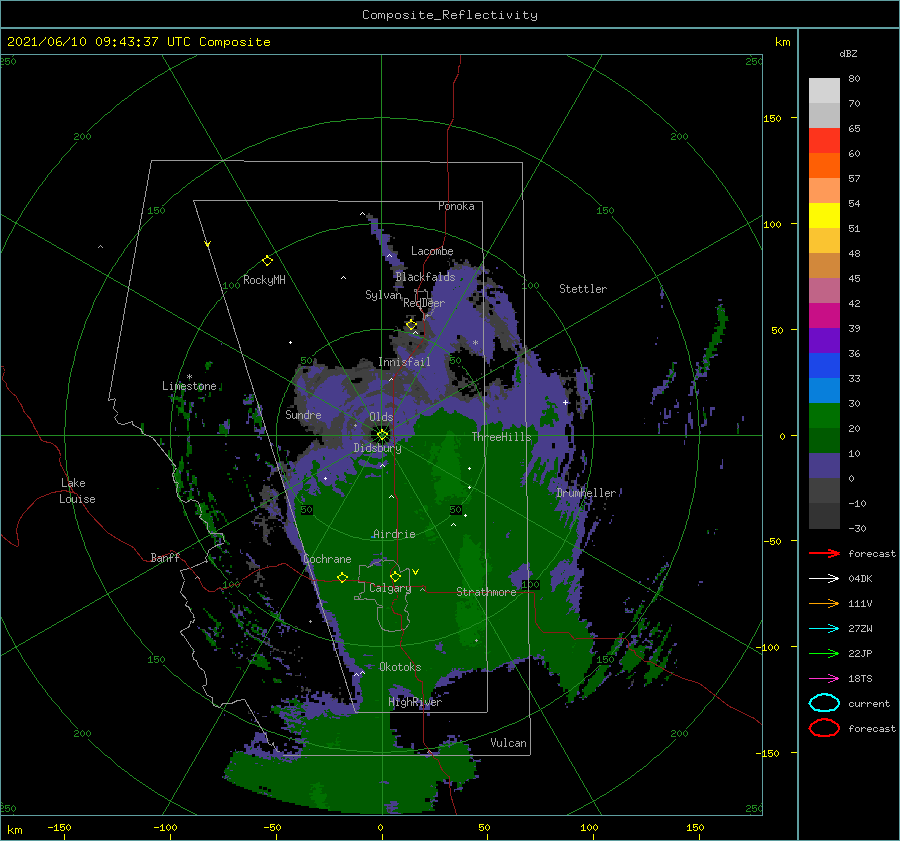Click the Banff town label

click(165, 557)
